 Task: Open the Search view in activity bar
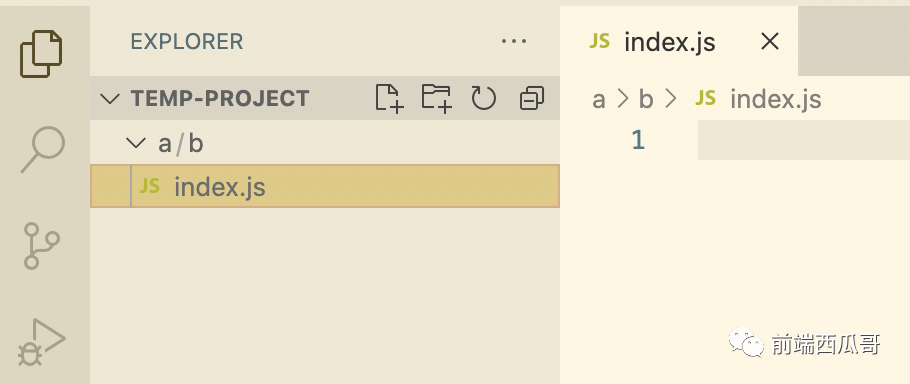tap(43, 149)
